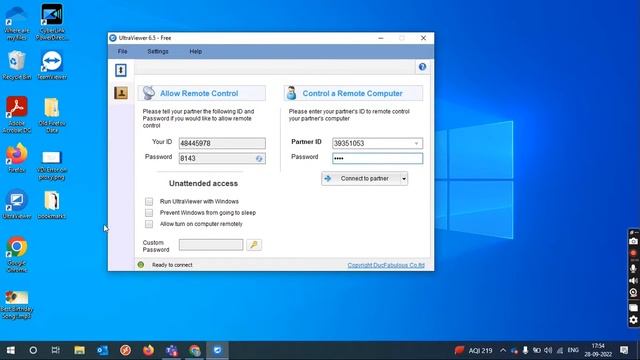Open the Windows Start menu

(x=11, y=350)
